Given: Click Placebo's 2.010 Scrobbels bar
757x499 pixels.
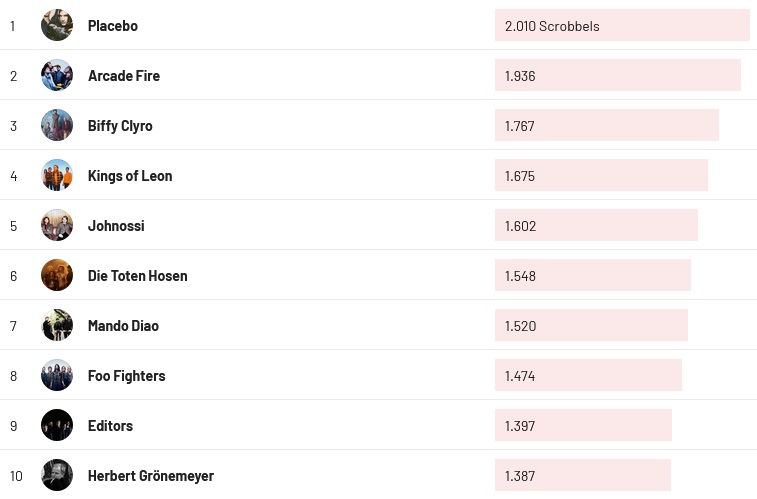Looking at the screenshot, I should [x=621, y=26].
